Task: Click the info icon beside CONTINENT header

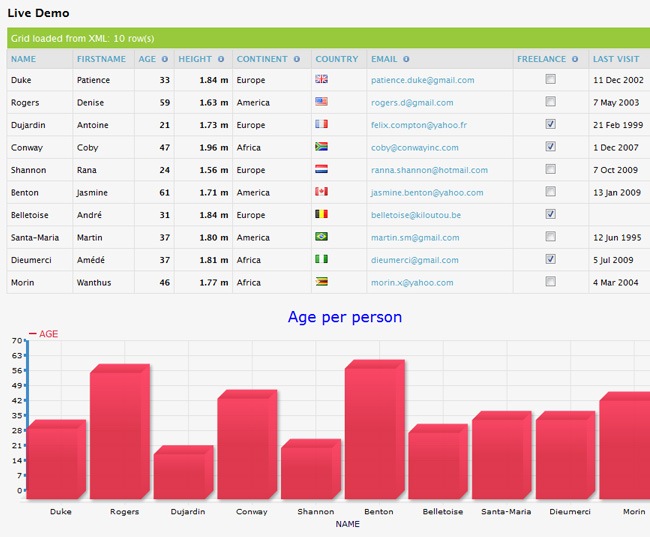Action: click(x=297, y=59)
